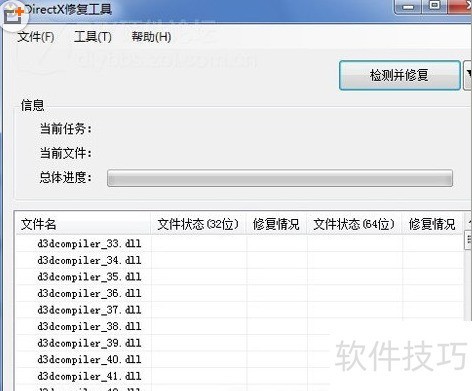Select the d3dcompiler_34.dll row

240,260
